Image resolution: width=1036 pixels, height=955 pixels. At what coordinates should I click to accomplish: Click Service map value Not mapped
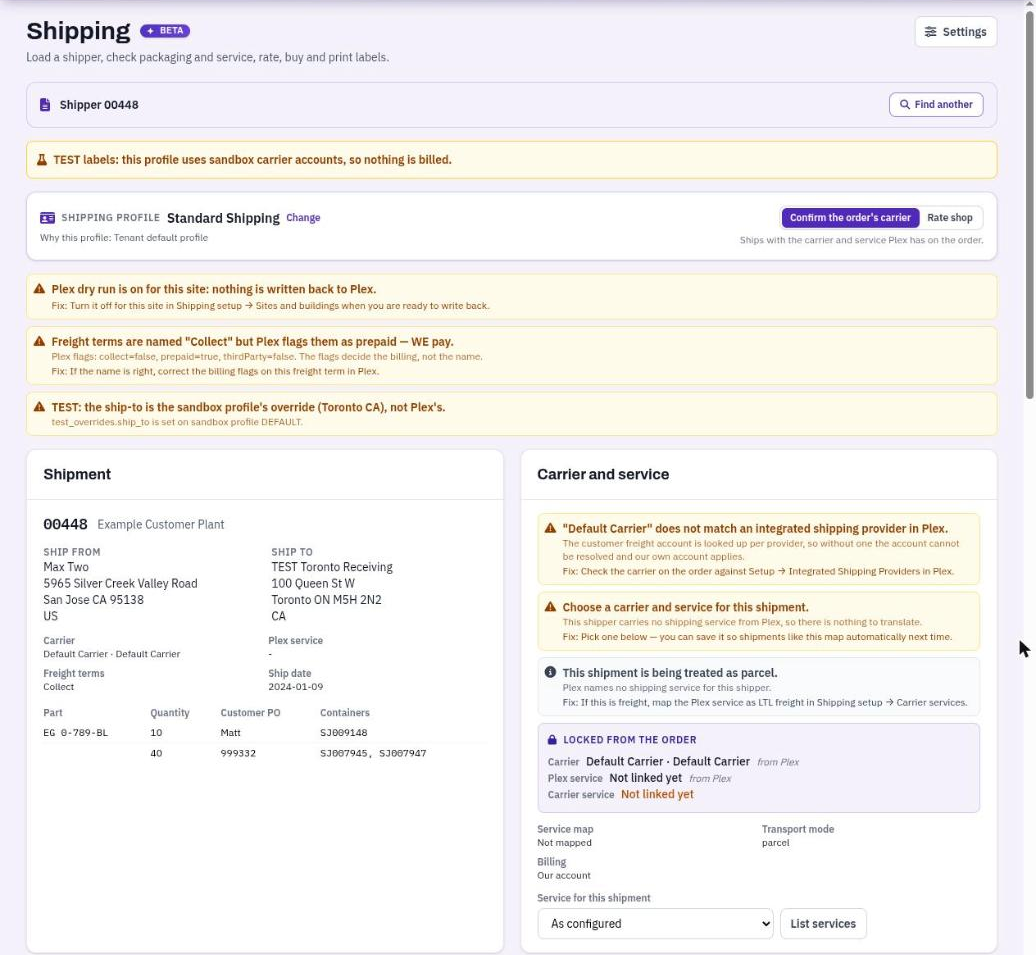point(564,843)
